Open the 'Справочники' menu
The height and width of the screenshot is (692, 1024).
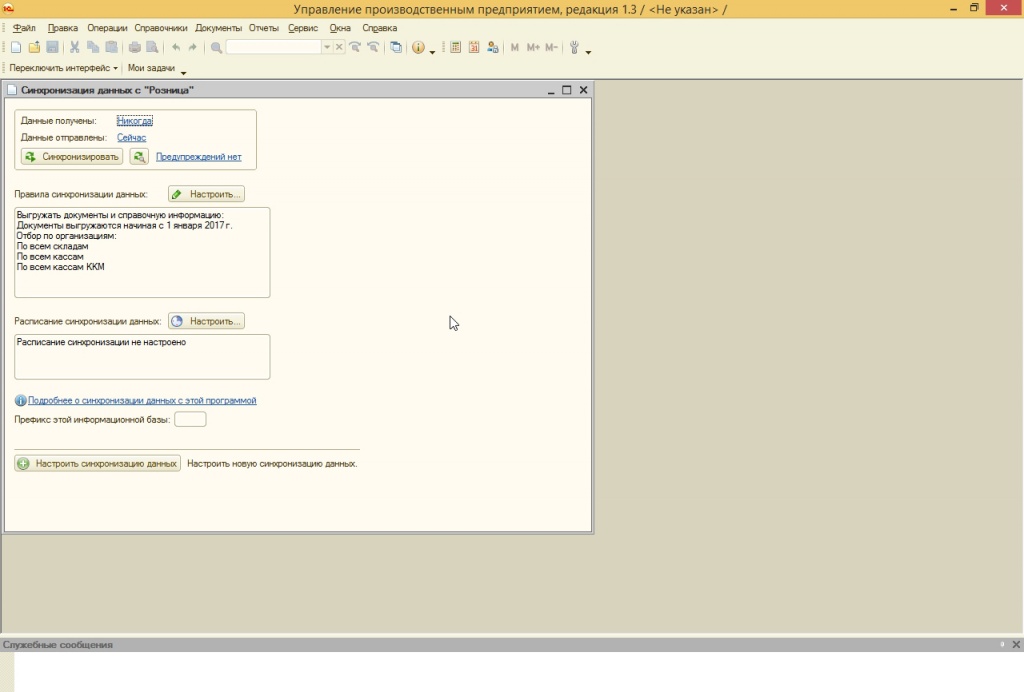tap(161, 28)
